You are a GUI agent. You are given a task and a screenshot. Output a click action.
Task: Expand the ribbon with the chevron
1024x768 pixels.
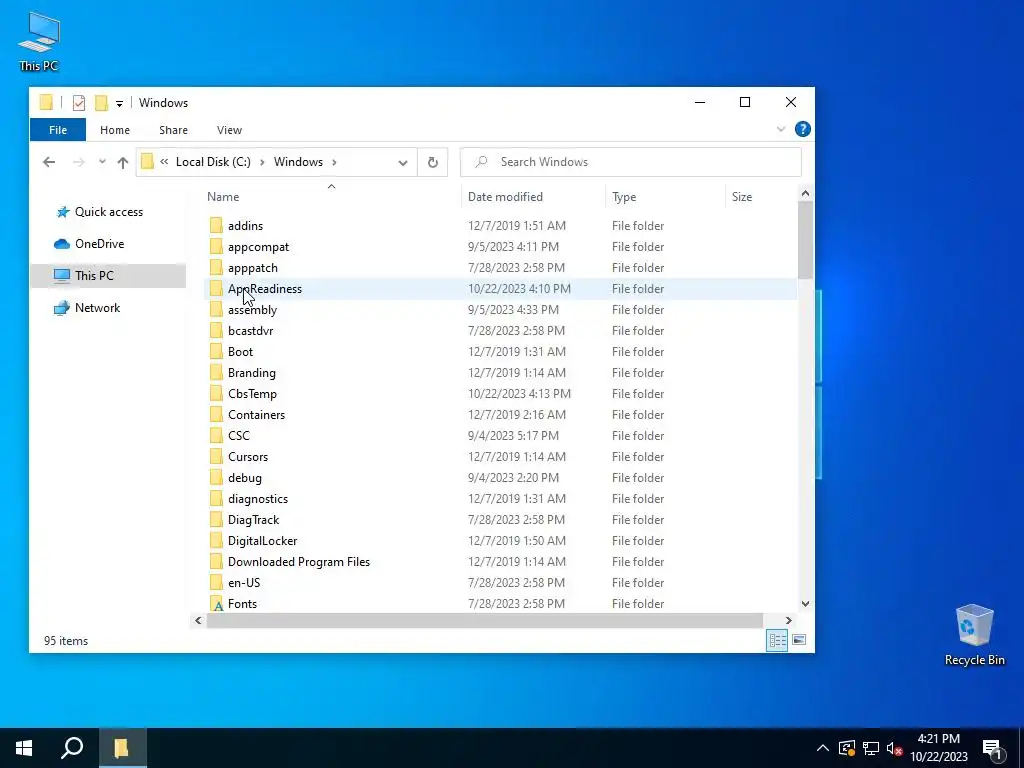click(x=780, y=129)
